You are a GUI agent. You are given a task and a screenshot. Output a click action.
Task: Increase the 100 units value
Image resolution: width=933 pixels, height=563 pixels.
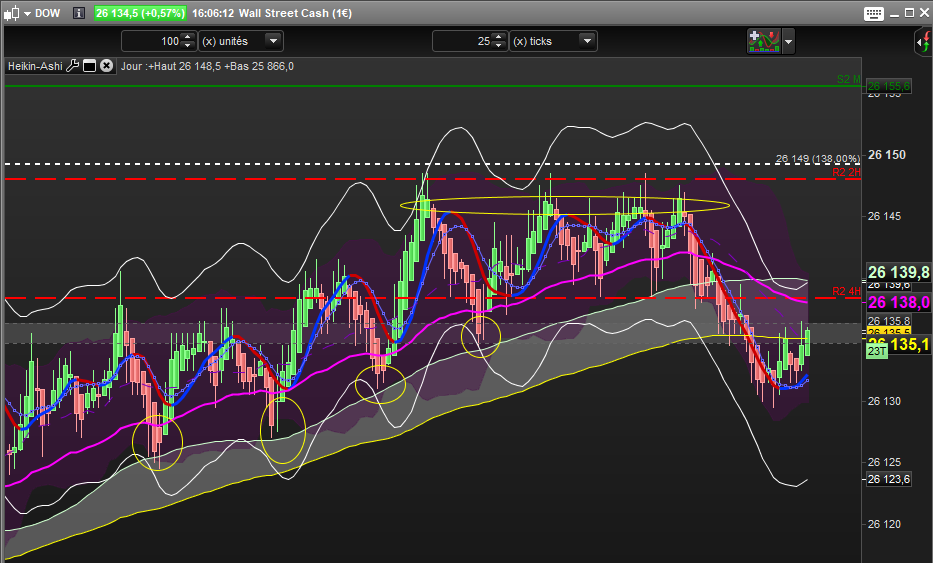pyautogui.click(x=188, y=37)
